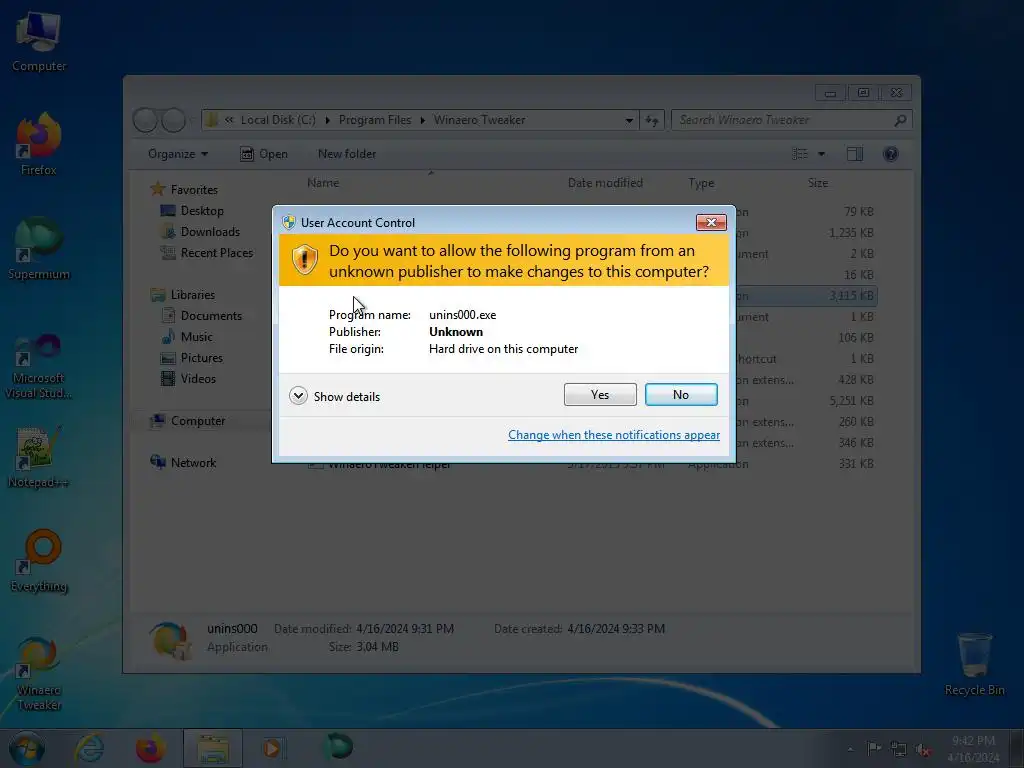Screen dimensions: 1024x768
Task: Launch Supermium from taskbar
Action: coord(339,746)
